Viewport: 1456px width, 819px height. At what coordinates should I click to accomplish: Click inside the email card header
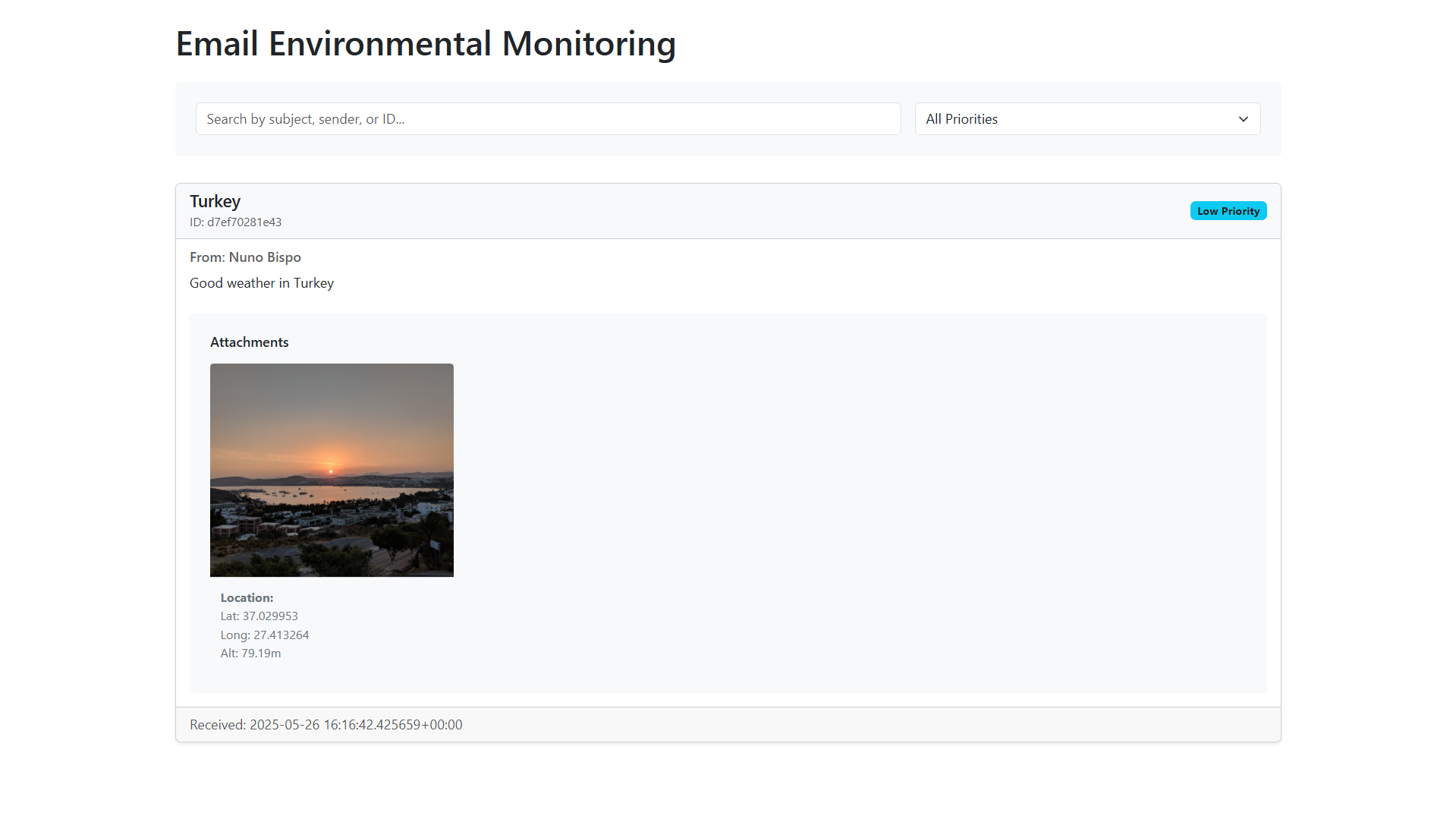point(683,210)
